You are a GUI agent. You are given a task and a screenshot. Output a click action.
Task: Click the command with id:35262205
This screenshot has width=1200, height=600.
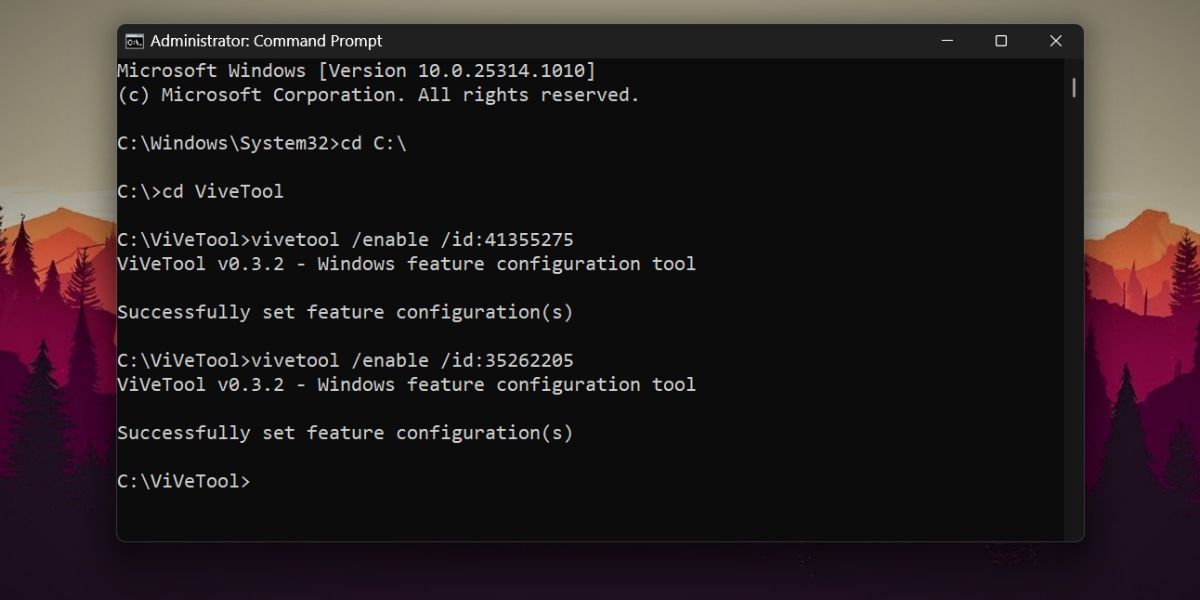click(345, 360)
